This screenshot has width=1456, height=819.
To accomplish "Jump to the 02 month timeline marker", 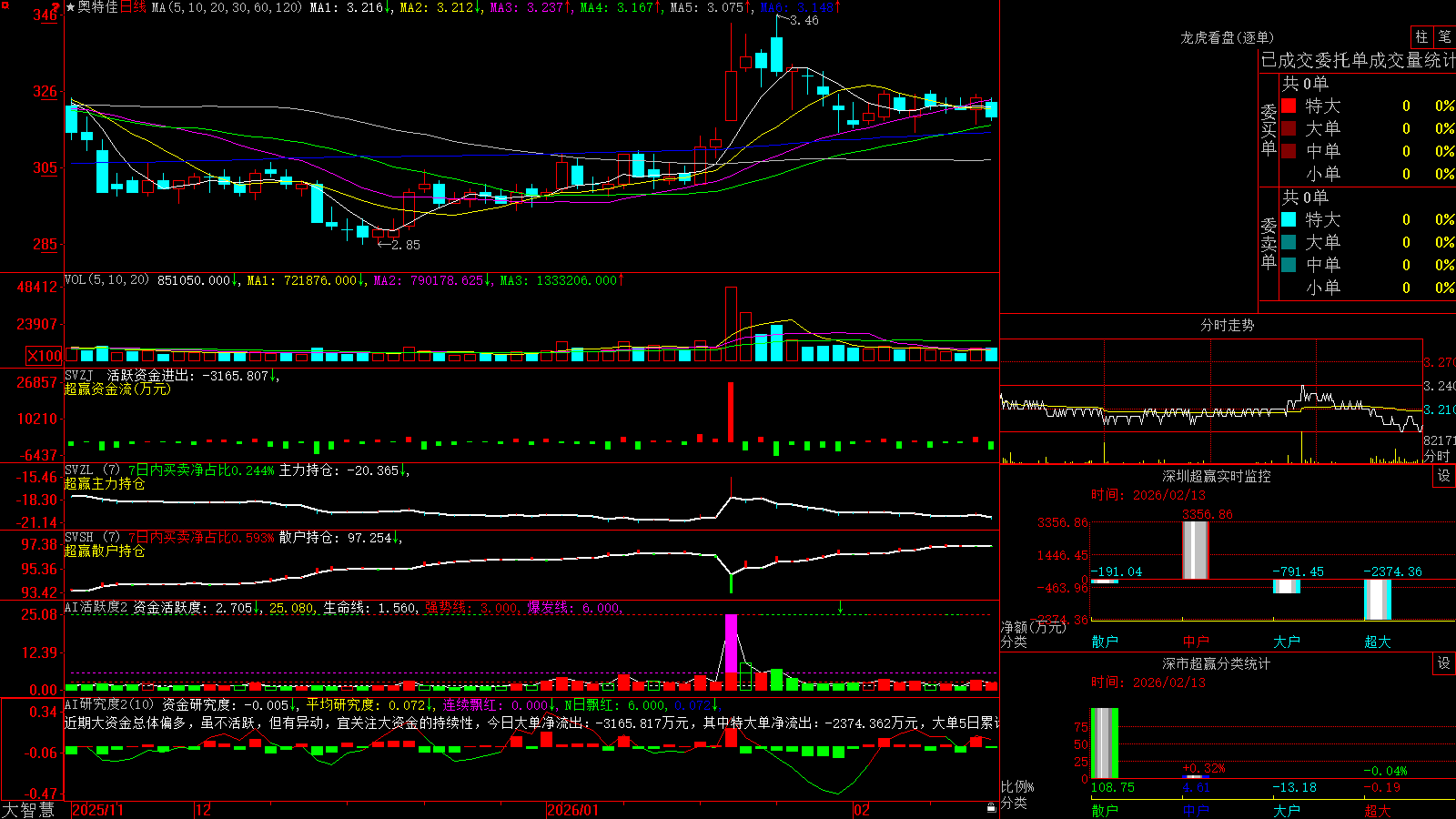I will [x=862, y=810].
